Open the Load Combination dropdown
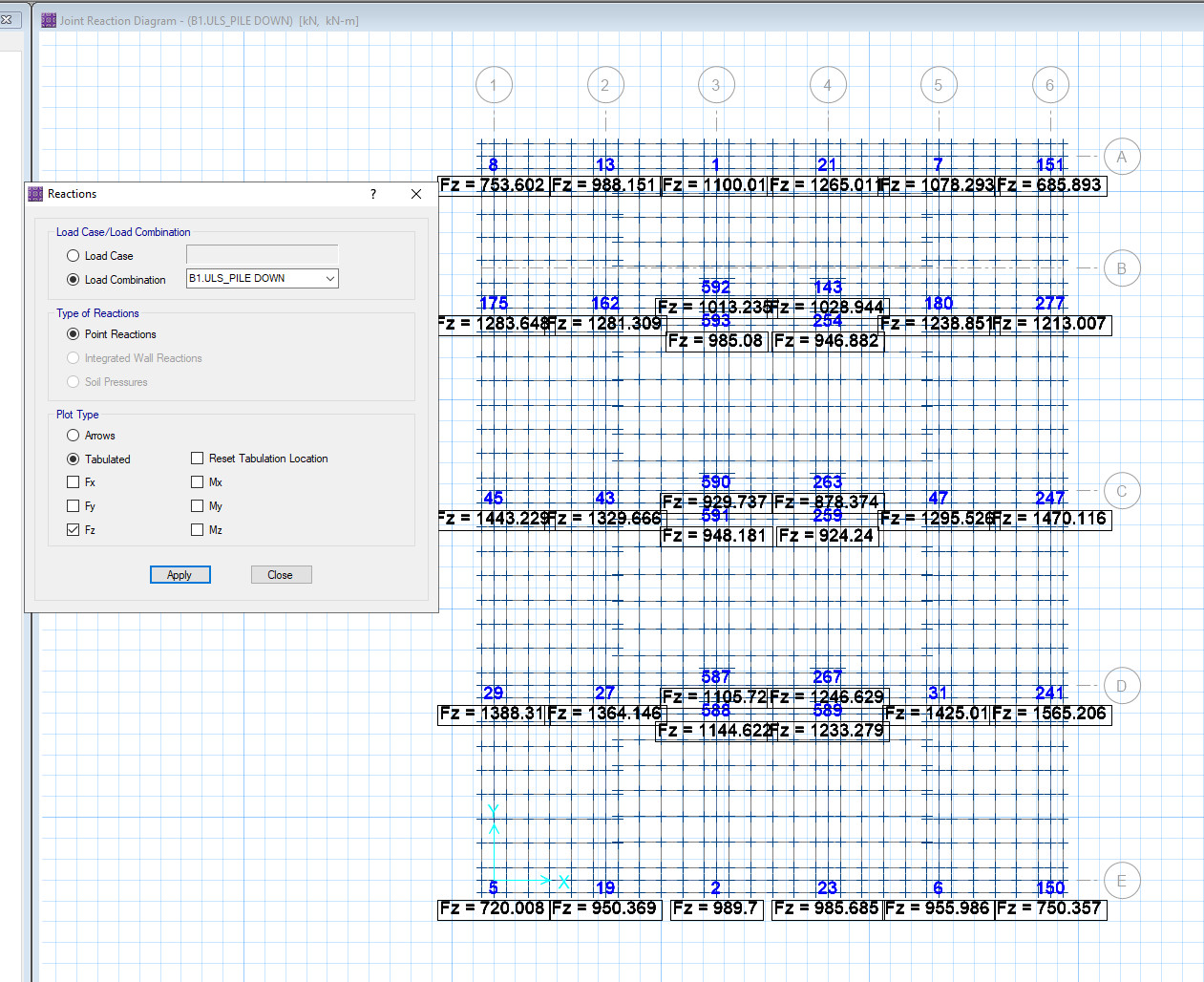The image size is (1204, 982). [x=262, y=279]
